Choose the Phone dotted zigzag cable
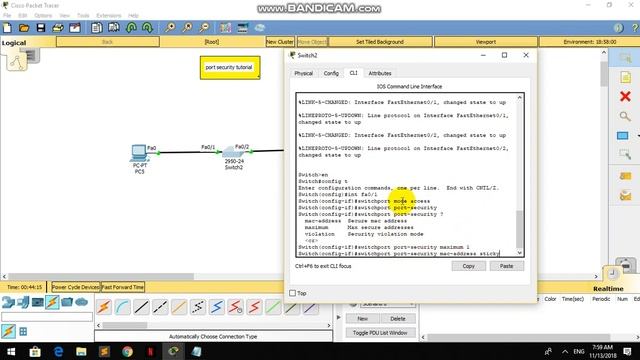640x360 pixels. point(198,307)
